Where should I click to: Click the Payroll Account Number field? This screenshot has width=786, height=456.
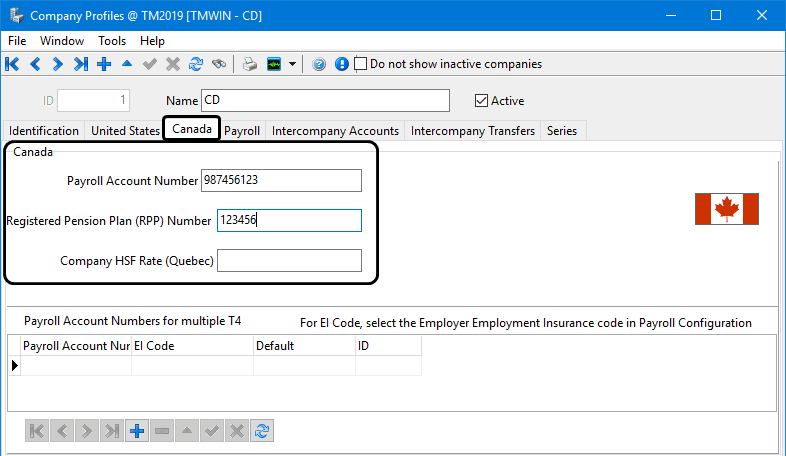(281, 180)
